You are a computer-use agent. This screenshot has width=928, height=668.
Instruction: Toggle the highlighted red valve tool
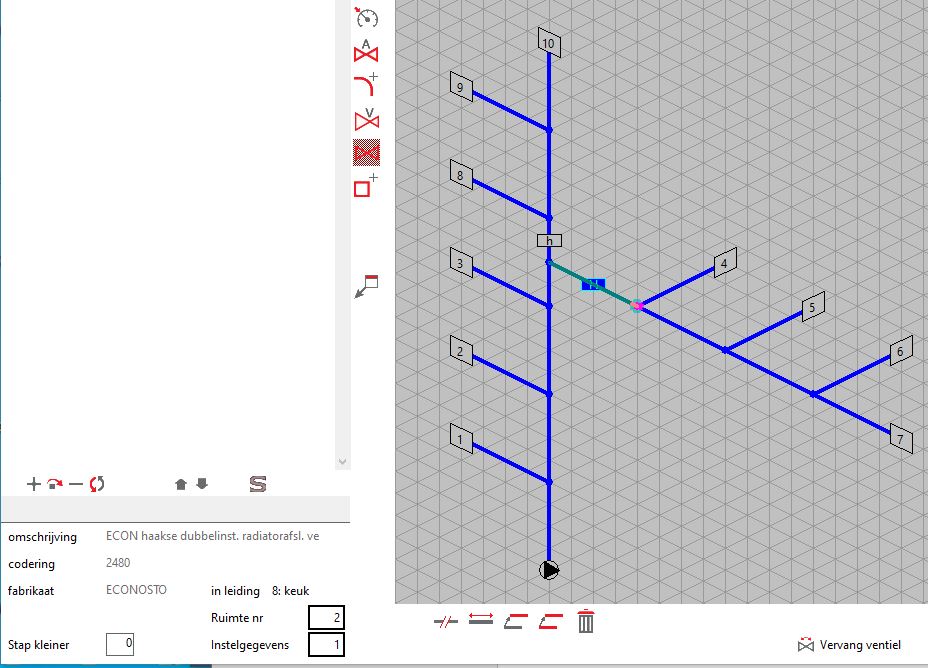(x=366, y=152)
